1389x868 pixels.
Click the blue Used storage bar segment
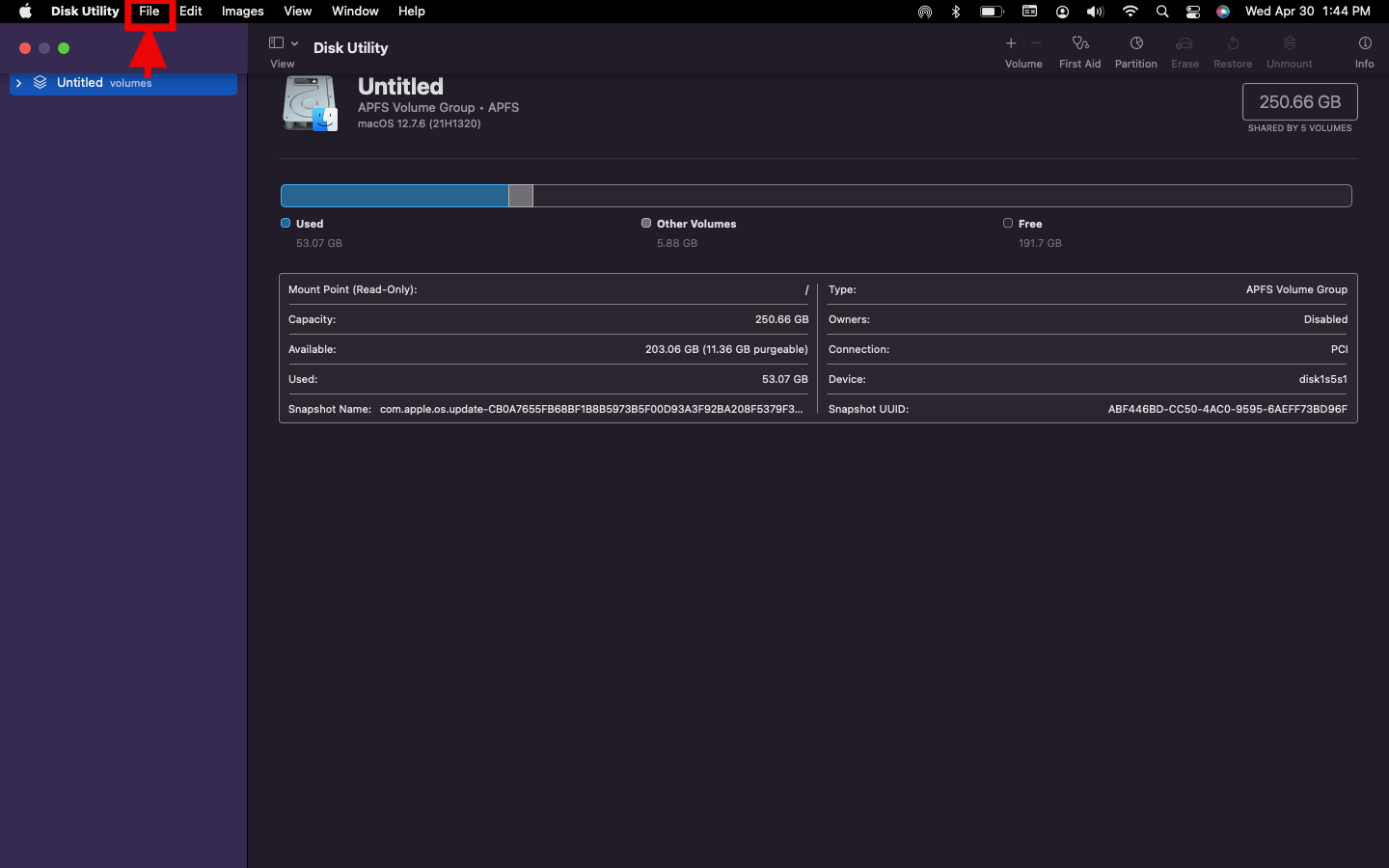395,196
